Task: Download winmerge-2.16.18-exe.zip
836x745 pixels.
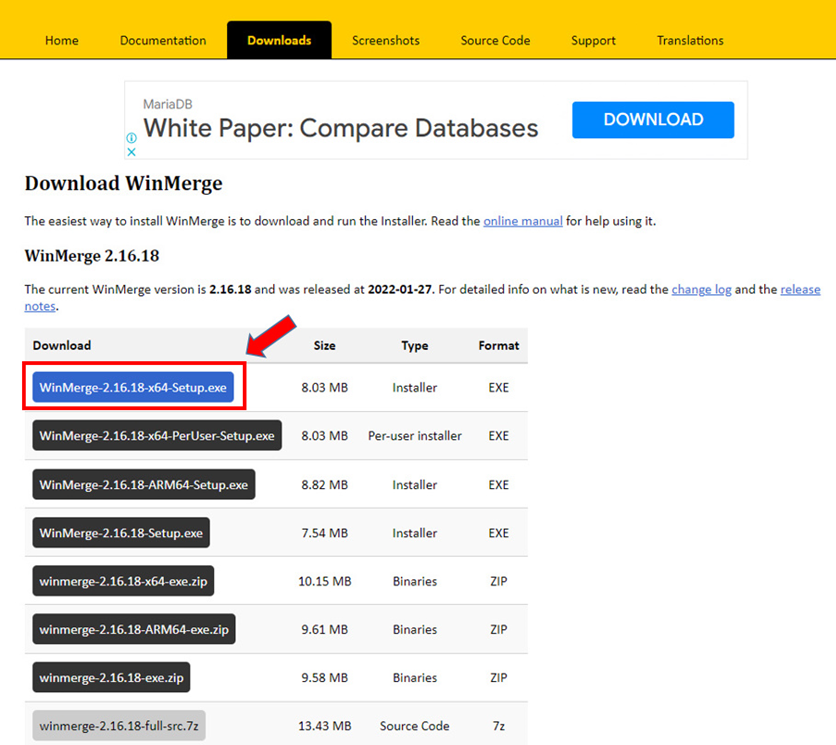Action: tap(111, 677)
